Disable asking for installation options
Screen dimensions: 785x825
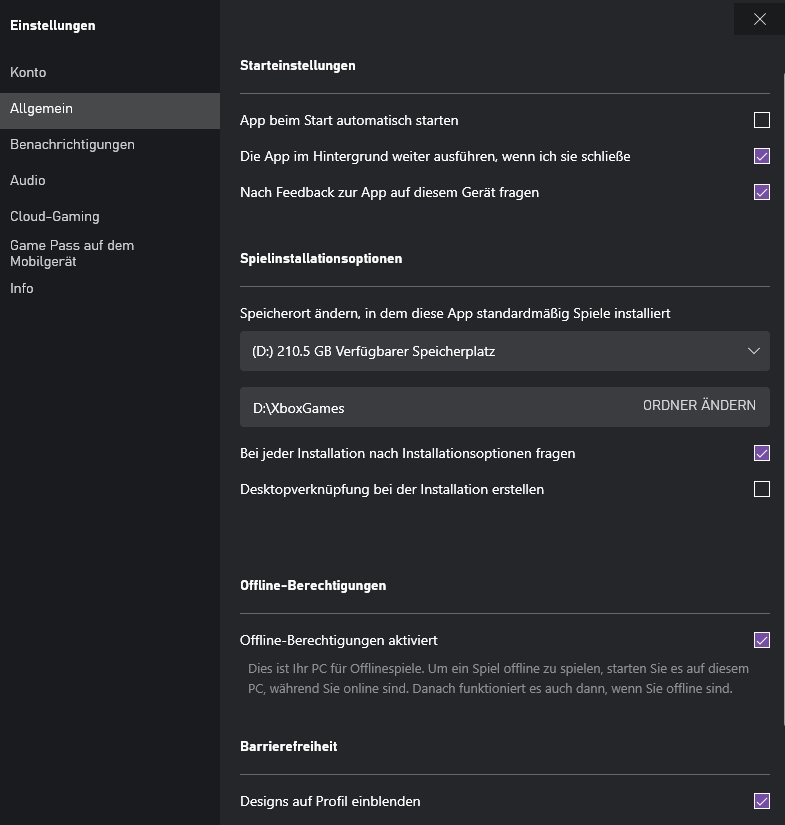tap(762, 453)
